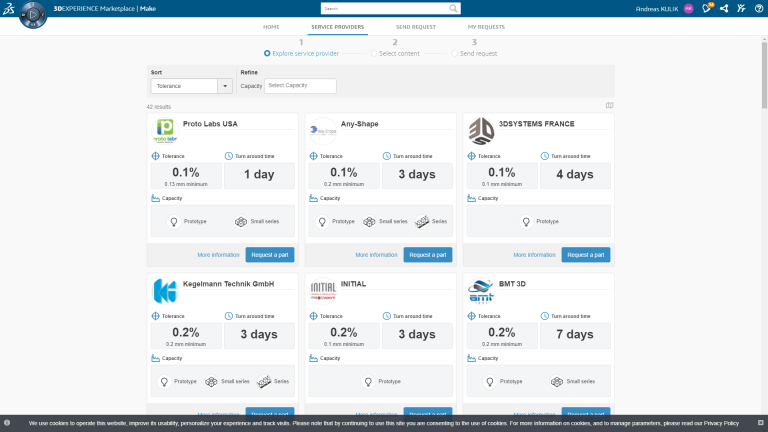The image size is (768, 432).
Task: Open the MY REQUESTS tab
Action: point(486,27)
